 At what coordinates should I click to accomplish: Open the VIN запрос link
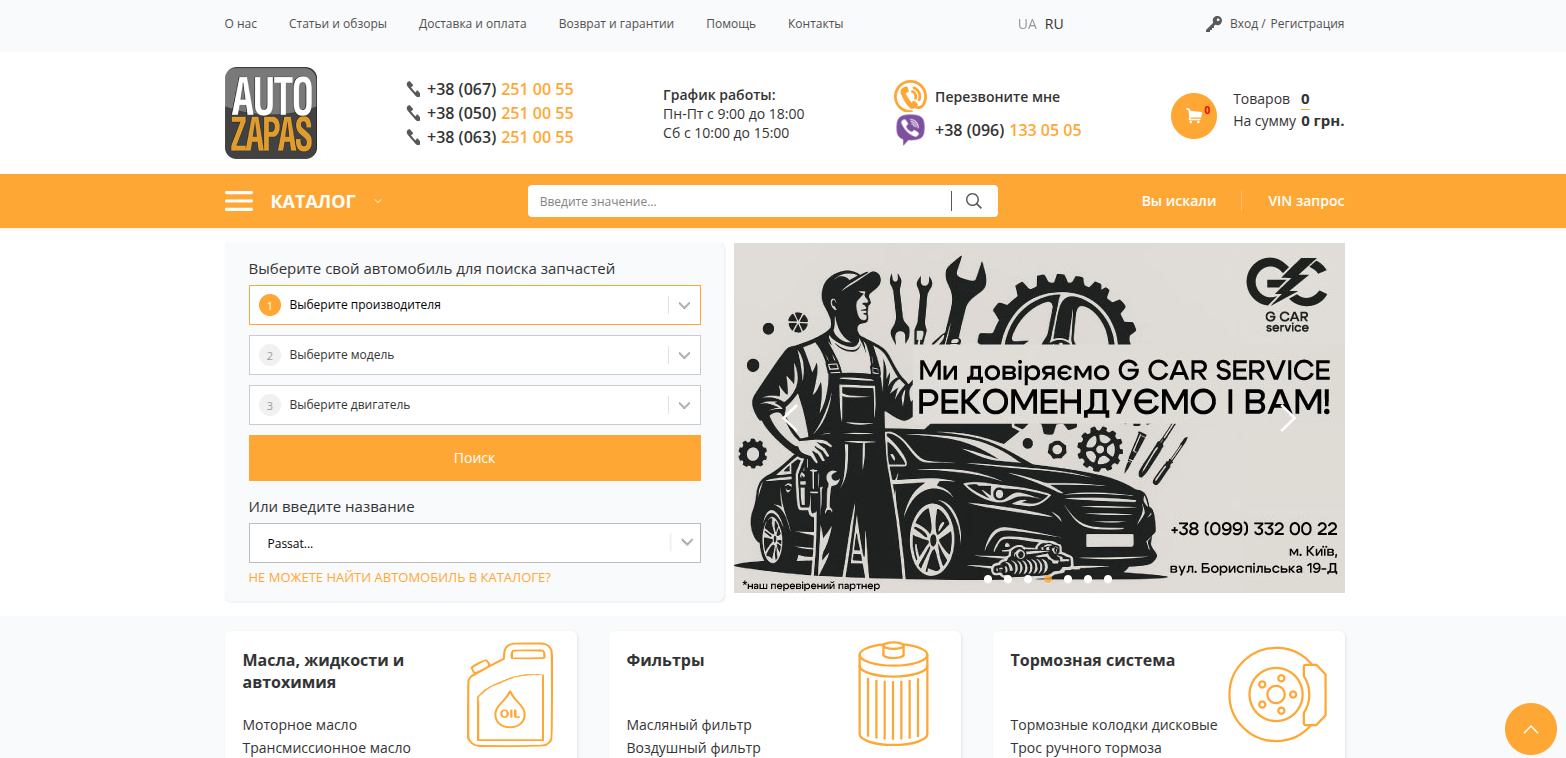pyautogui.click(x=1306, y=201)
